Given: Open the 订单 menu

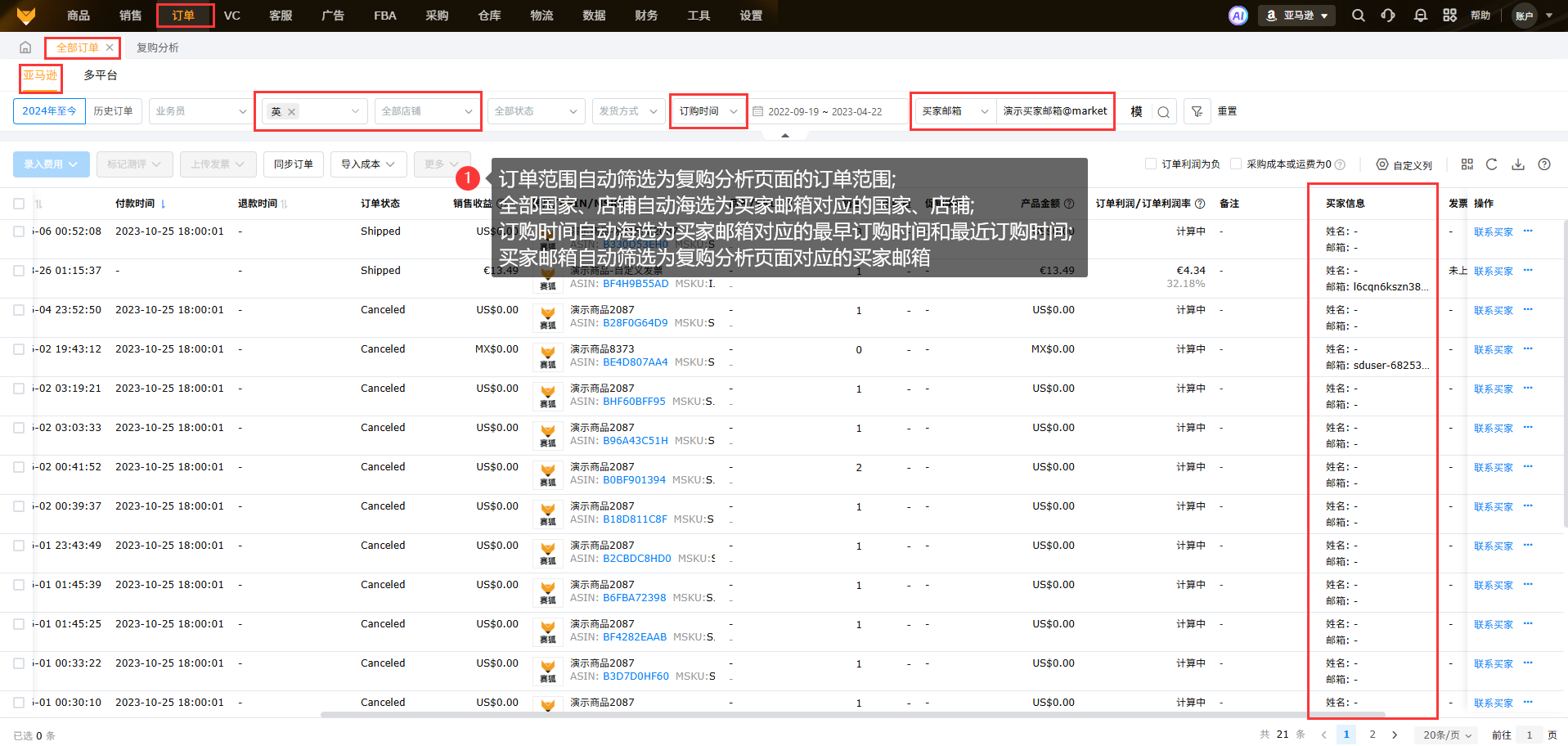Looking at the screenshot, I should pyautogui.click(x=183, y=16).
